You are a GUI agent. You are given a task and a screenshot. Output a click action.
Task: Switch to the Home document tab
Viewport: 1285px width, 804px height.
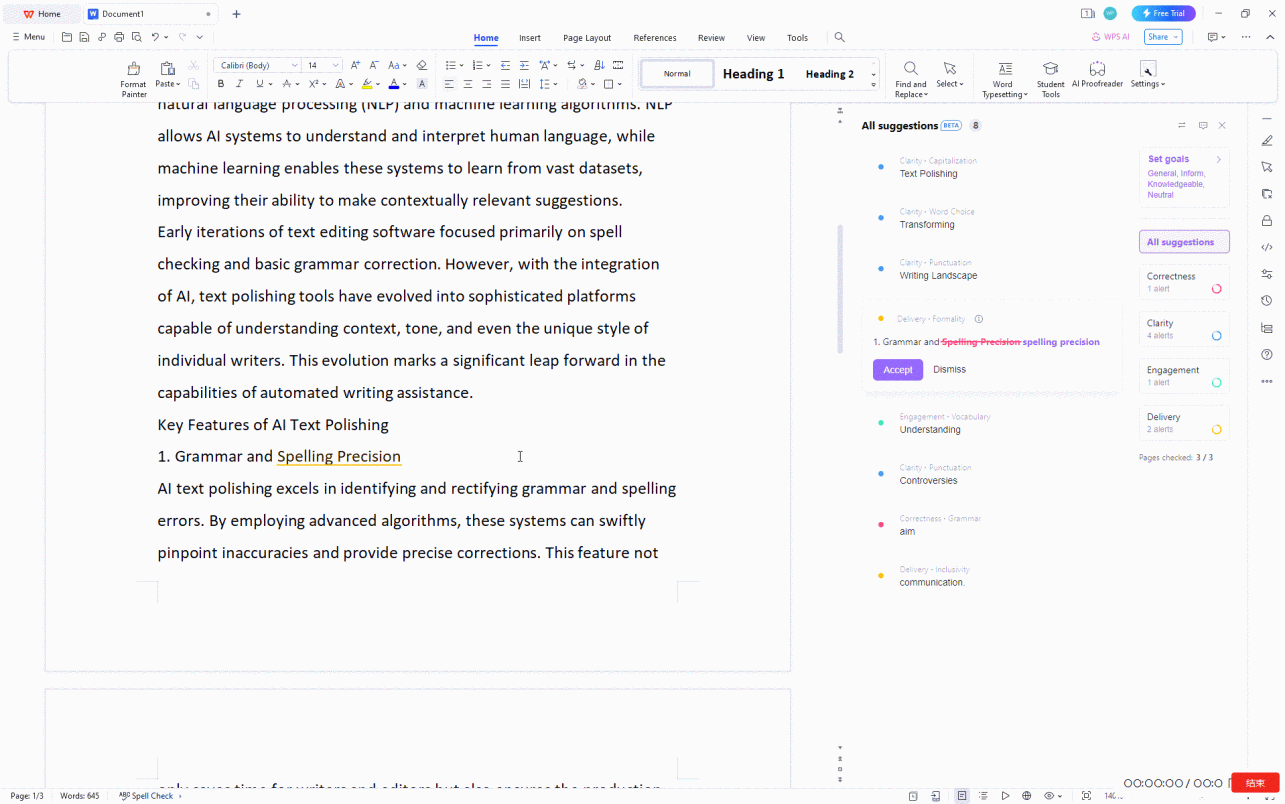tap(42, 14)
